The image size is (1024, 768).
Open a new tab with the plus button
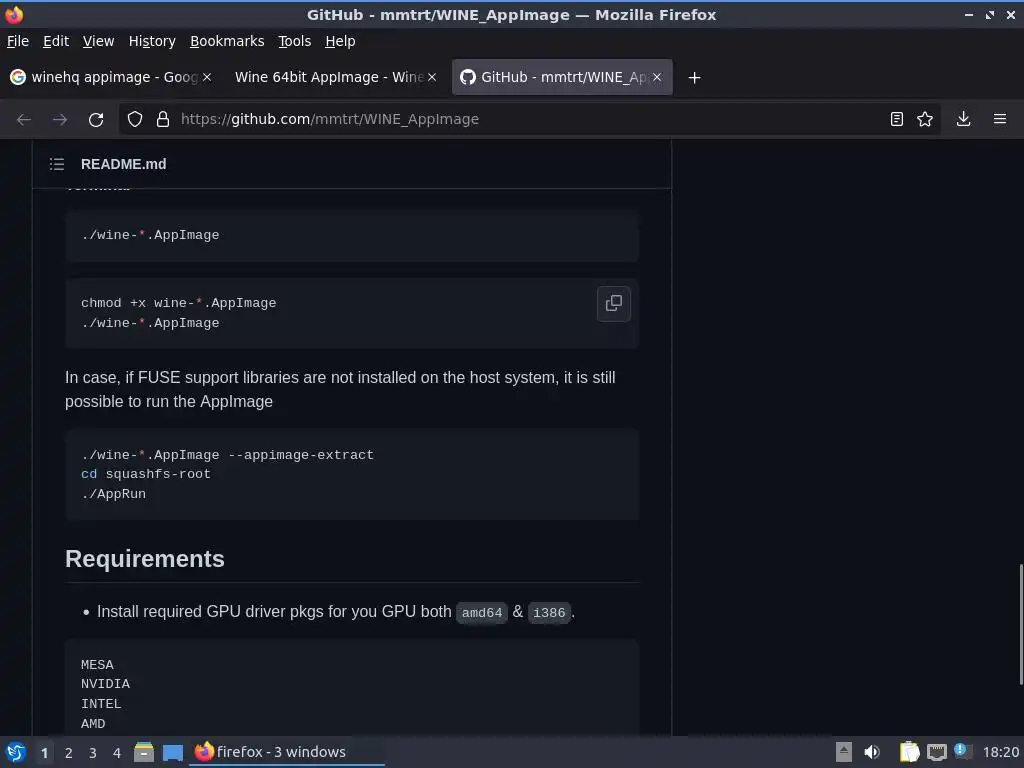point(694,78)
